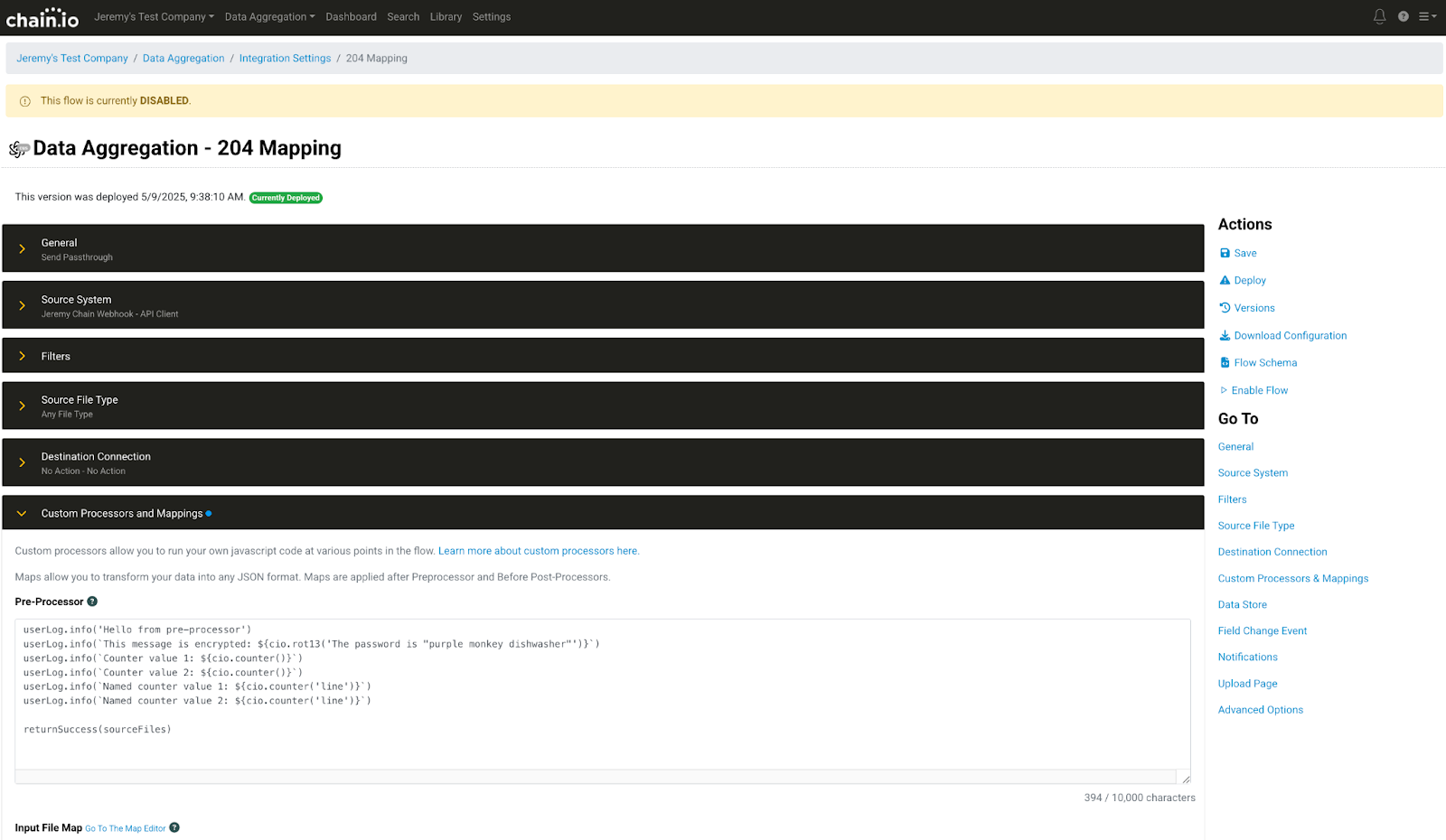Expand the General section chevron

coord(22,248)
